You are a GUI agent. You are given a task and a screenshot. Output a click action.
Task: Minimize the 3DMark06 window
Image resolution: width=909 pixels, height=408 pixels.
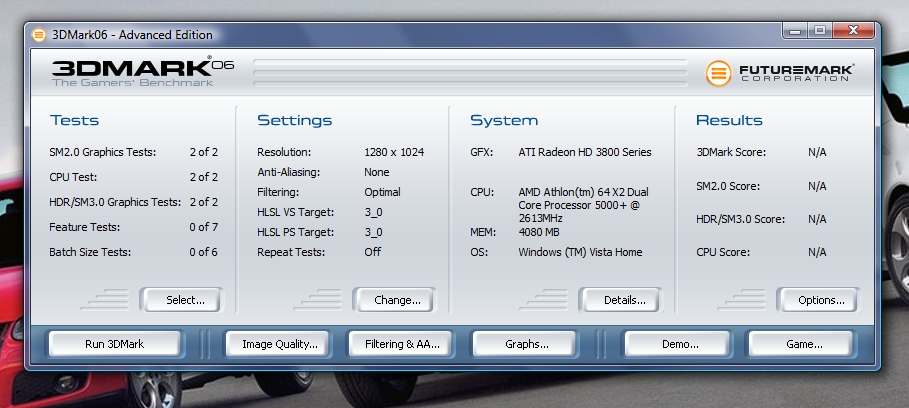(x=795, y=31)
